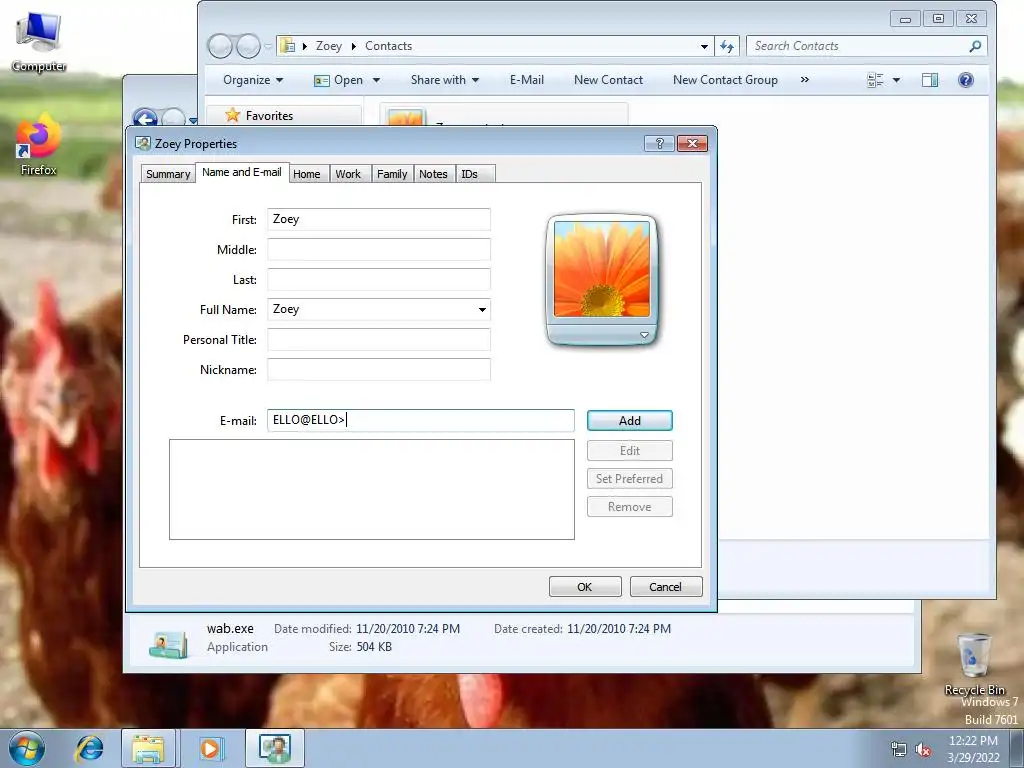Click the Favorites star in navigation pane
Viewport: 1024px width, 768px height.
(232, 115)
